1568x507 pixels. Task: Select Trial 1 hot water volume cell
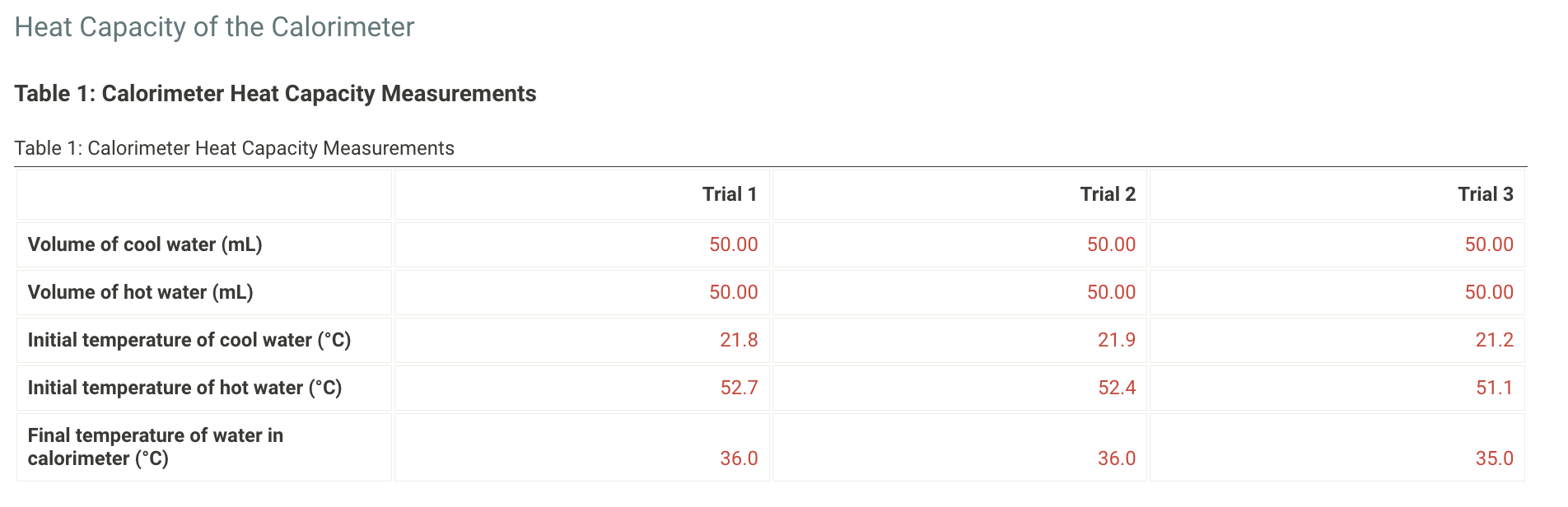click(x=581, y=292)
